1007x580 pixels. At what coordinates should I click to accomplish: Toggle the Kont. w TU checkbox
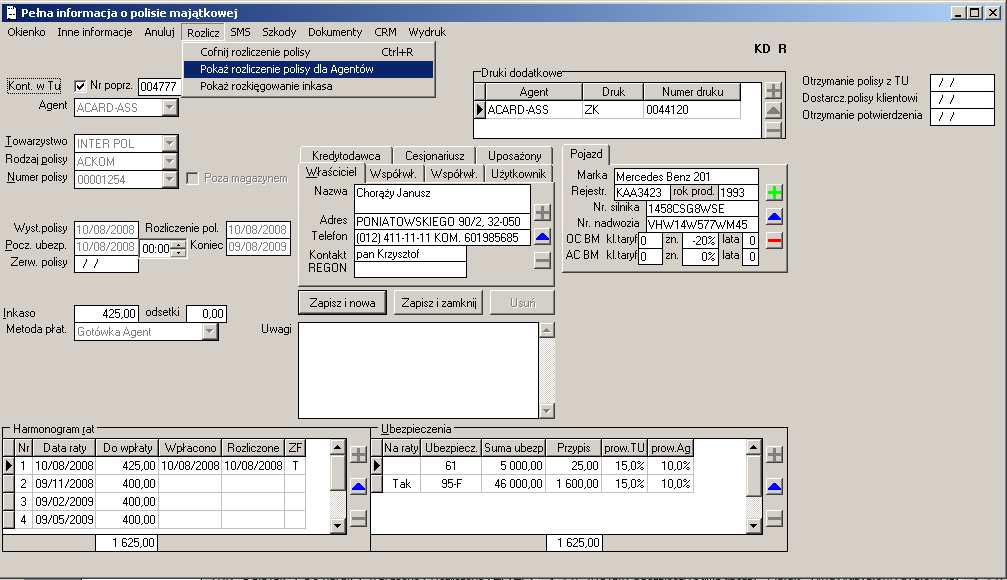click(x=80, y=85)
